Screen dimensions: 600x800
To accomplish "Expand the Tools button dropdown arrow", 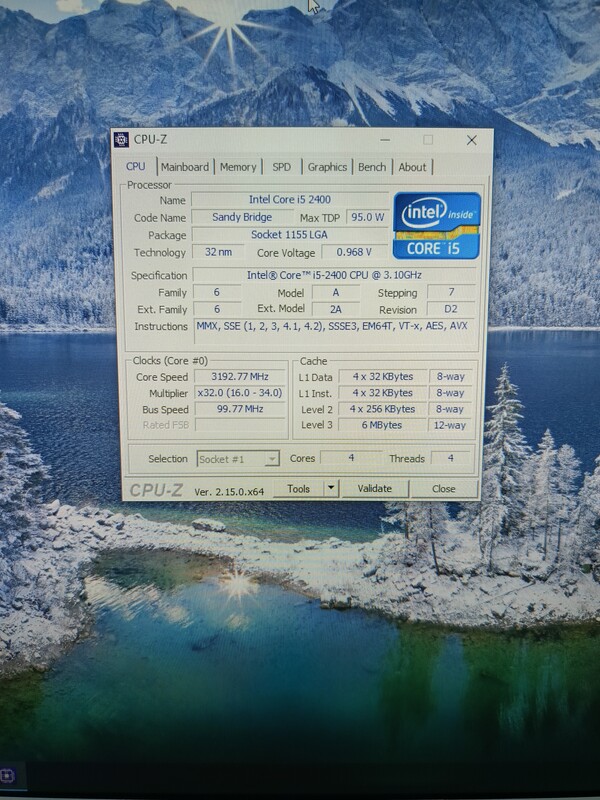I will (x=331, y=488).
